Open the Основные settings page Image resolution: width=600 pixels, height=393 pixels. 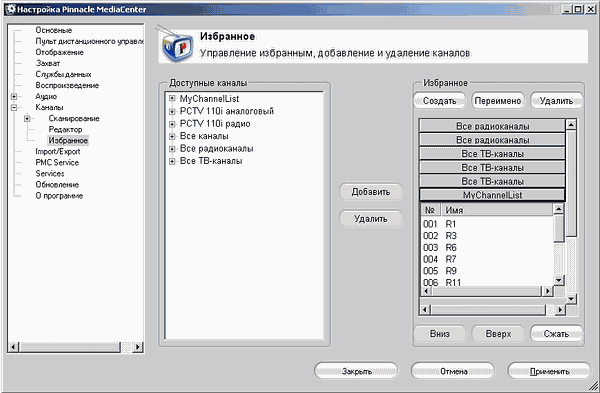pos(54,30)
